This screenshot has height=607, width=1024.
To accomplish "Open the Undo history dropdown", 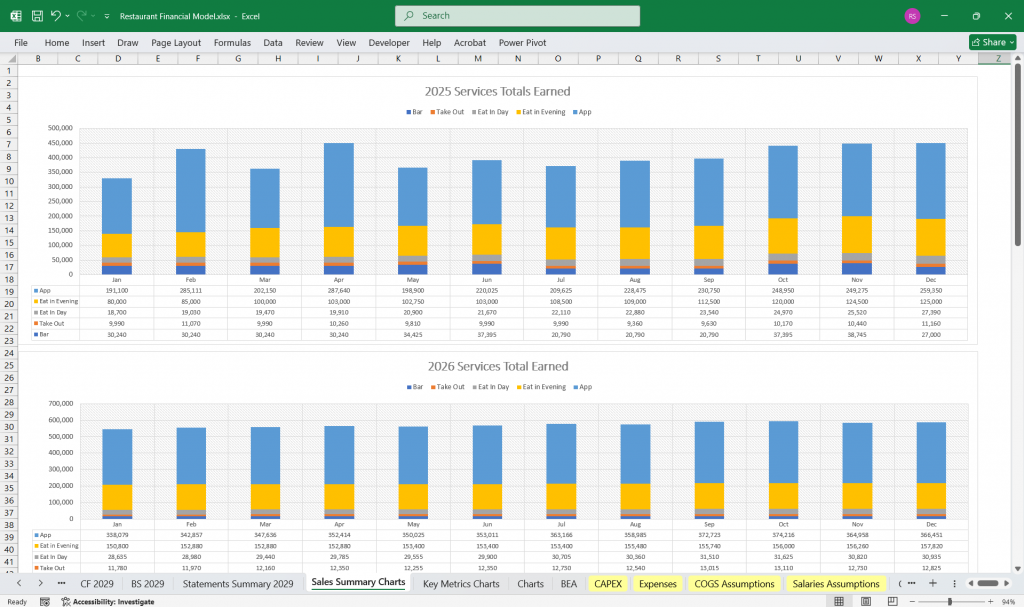I will (x=66, y=15).
